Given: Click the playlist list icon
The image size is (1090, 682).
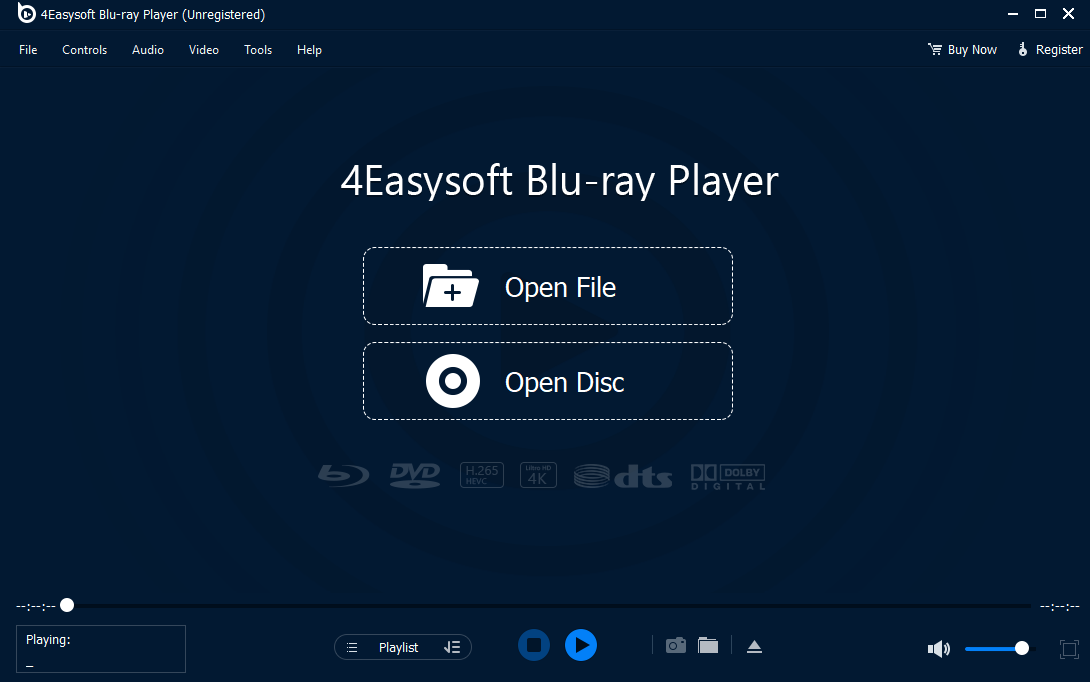Looking at the screenshot, I should [352, 647].
